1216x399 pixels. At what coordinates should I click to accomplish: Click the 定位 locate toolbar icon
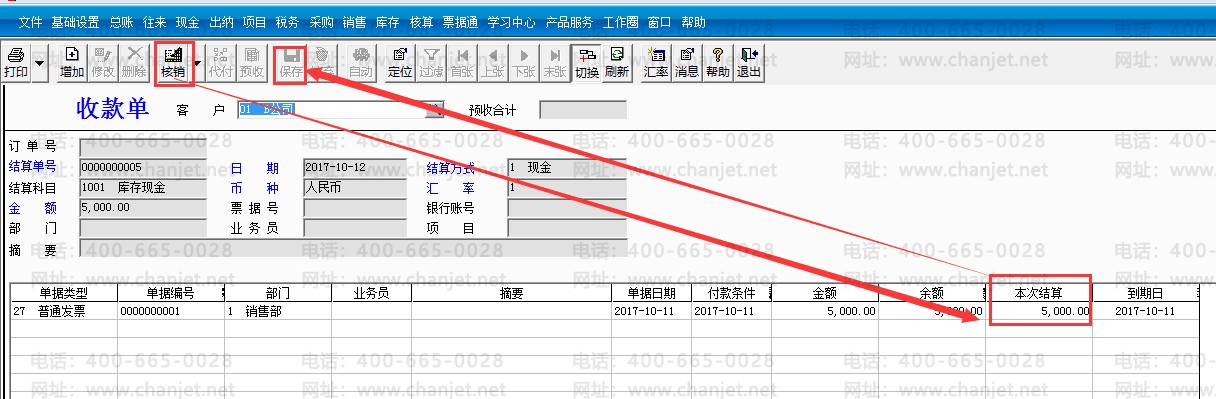tap(400, 62)
